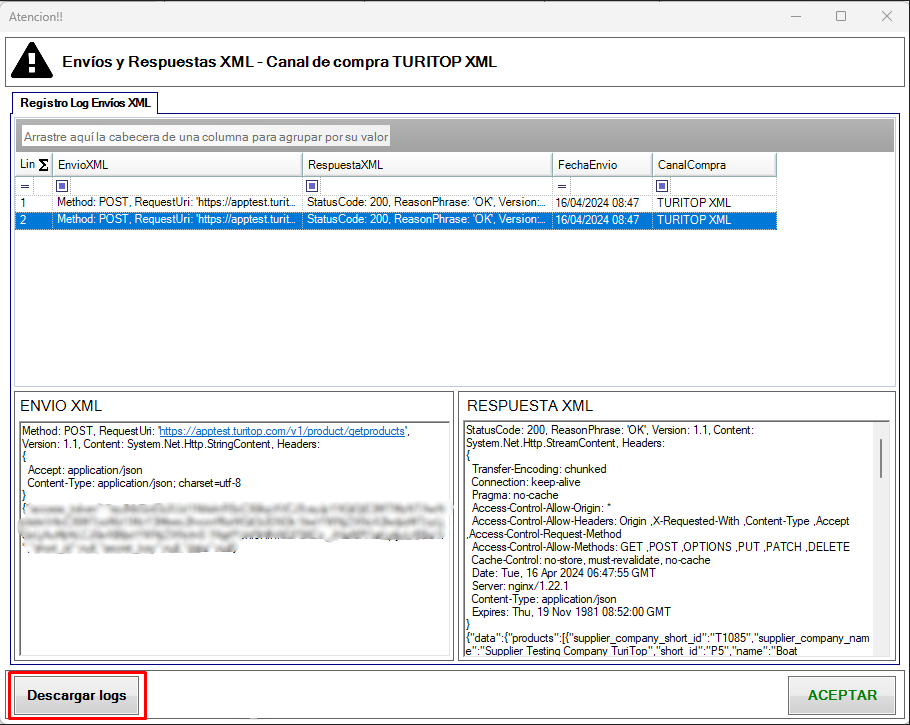Click the FechaEnvio cell in highlighted row 2
This screenshot has height=725, width=910.
click(x=602, y=220)
